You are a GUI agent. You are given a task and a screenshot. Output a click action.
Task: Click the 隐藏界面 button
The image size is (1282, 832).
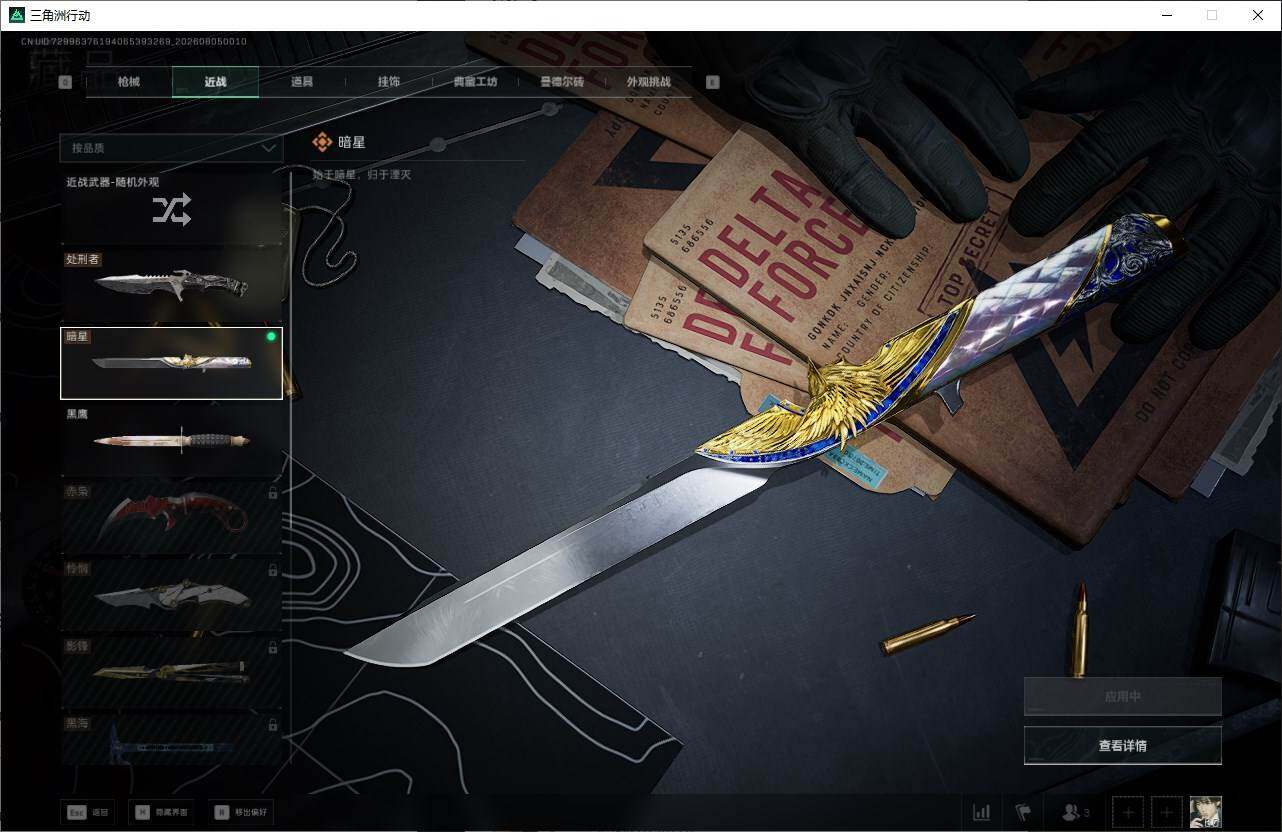pos(162,812)
